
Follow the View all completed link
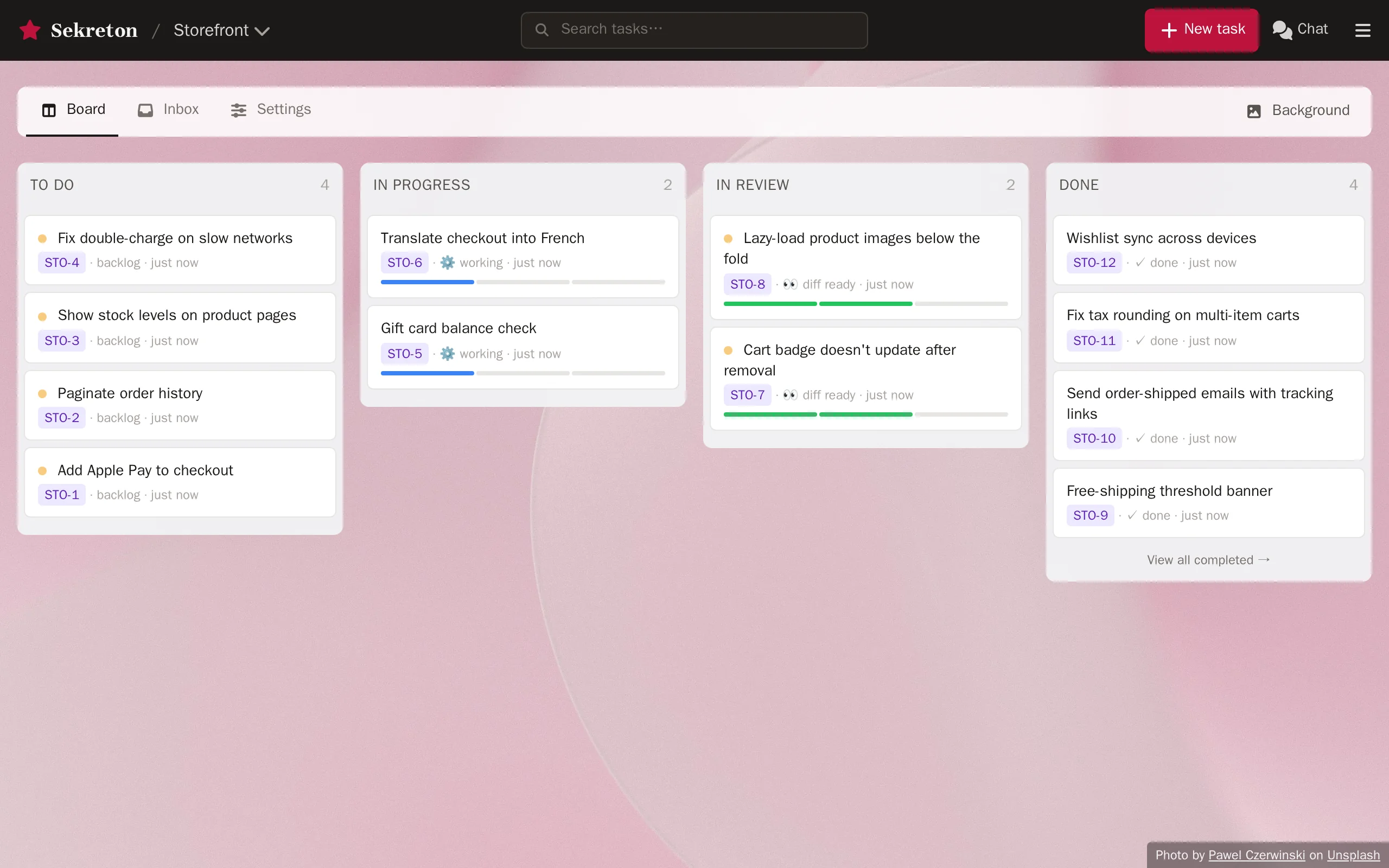pyautogui.click(x=1208, y=560)
